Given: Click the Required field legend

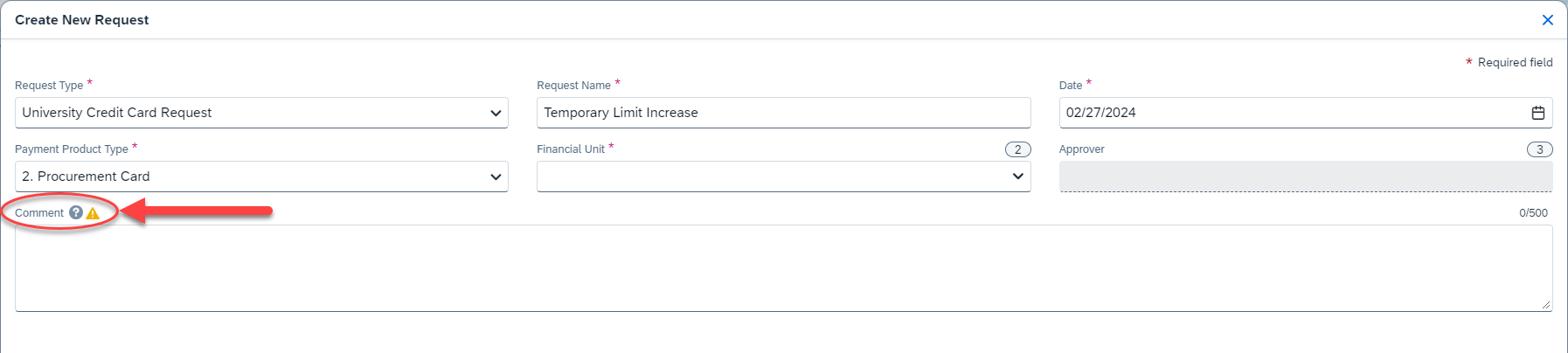Looking at the screenshot, I should pos(1515,63).
